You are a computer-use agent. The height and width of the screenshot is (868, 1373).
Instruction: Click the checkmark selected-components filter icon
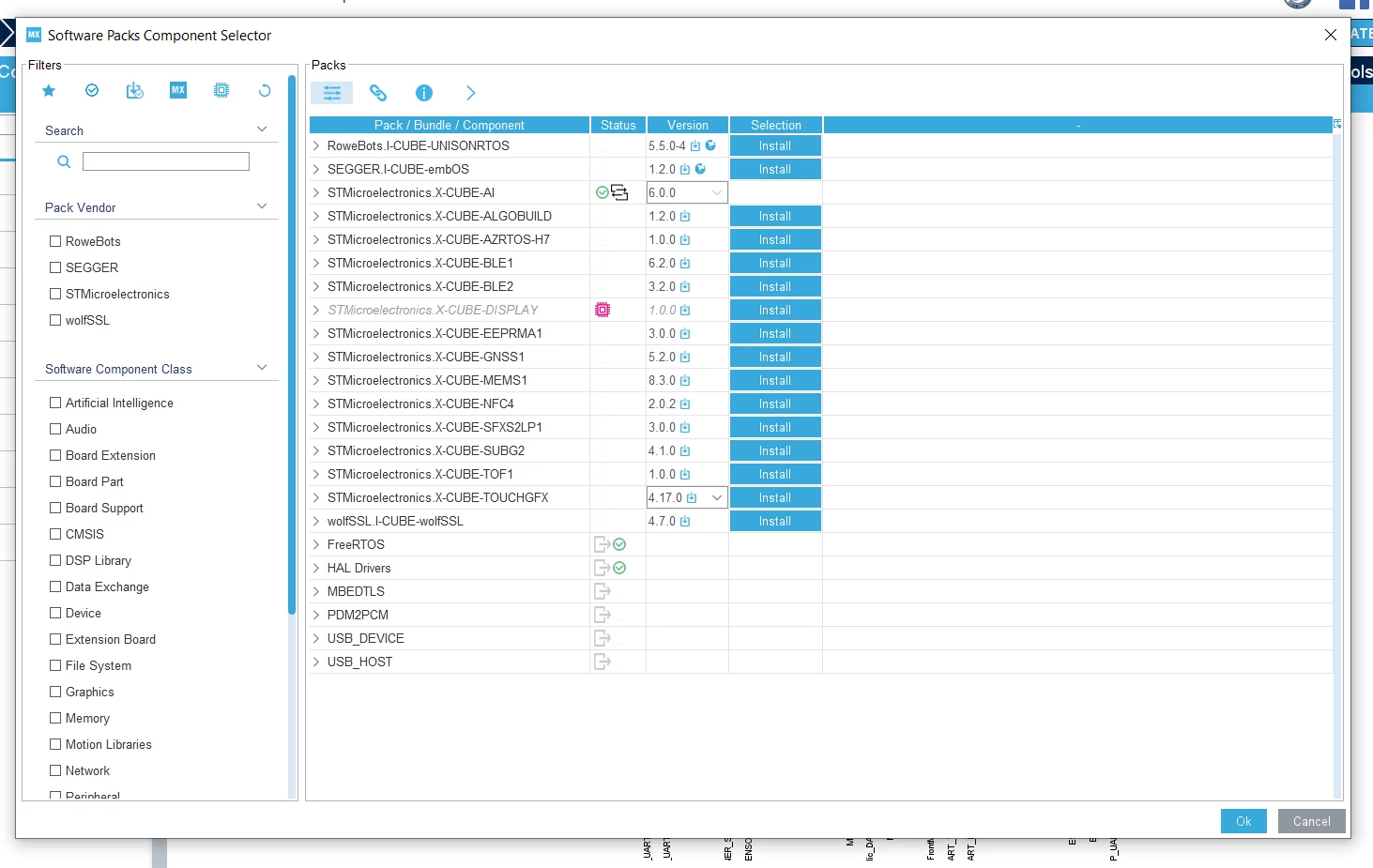tap(92, 91)
